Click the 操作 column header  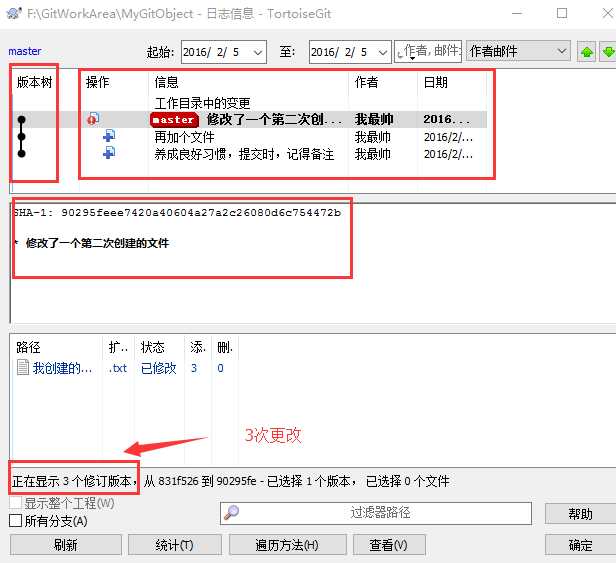tap(97, 82)
